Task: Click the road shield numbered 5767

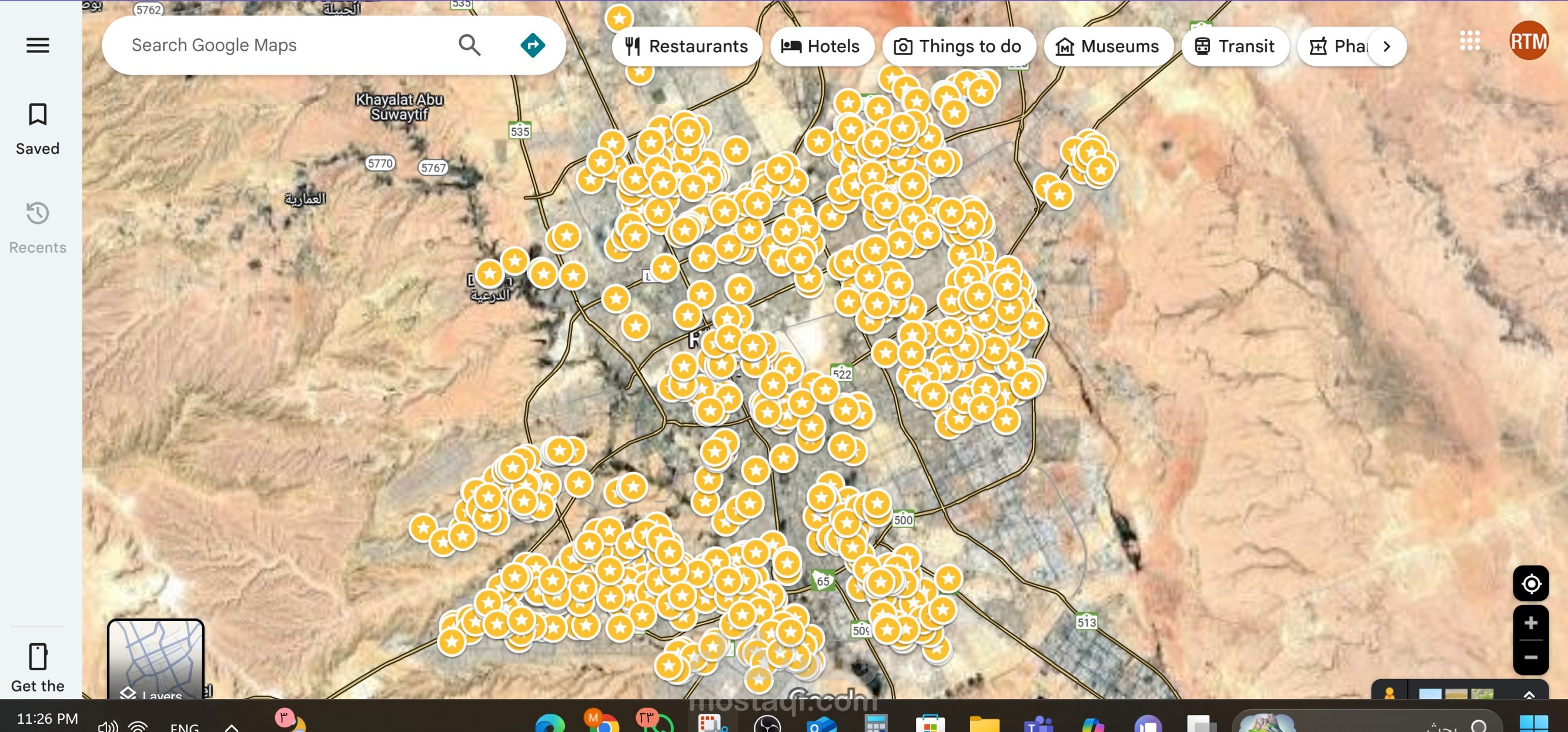Action: (x=433, y=168)
